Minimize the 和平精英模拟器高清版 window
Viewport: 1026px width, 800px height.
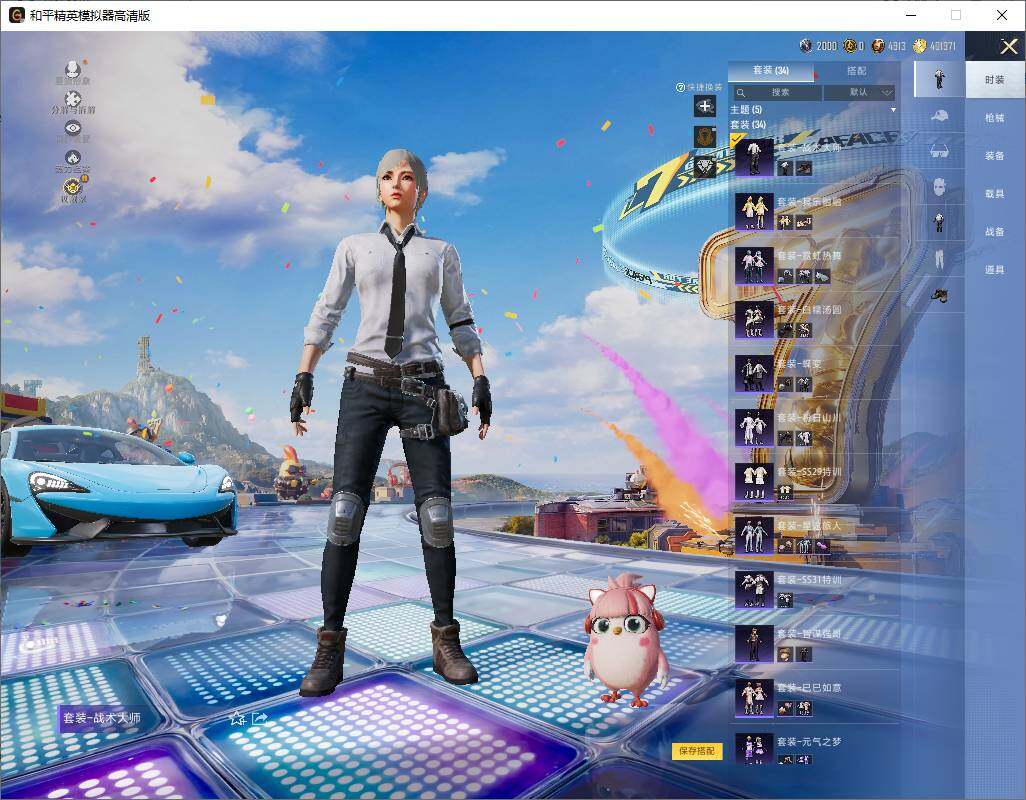[911, 15]
